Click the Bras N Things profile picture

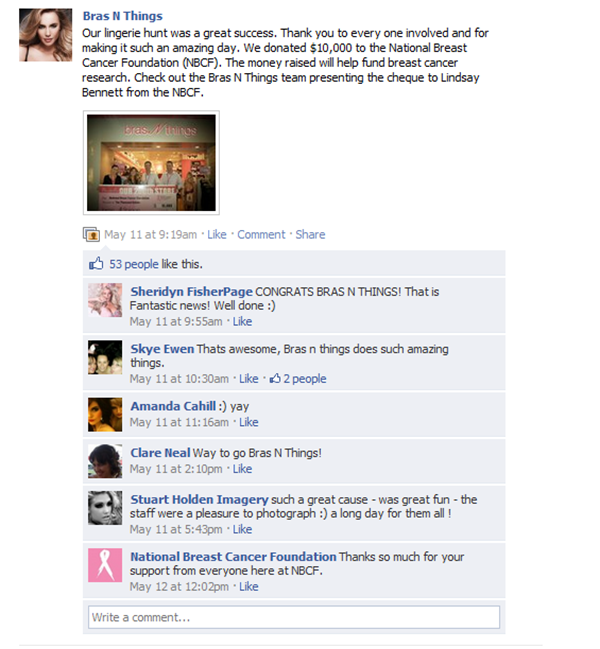coord(46,35)
